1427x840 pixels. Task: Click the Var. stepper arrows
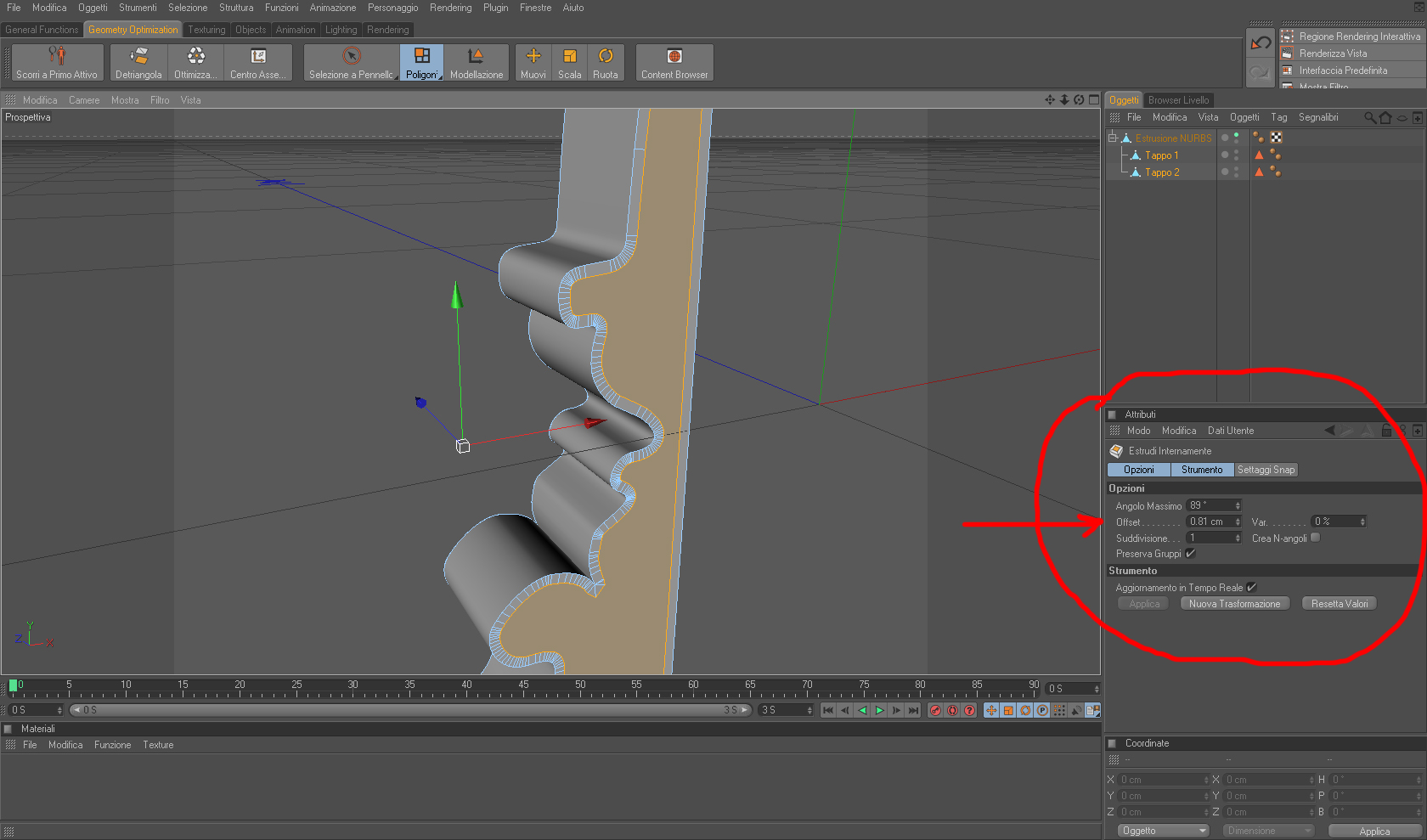click(1362, 521)
